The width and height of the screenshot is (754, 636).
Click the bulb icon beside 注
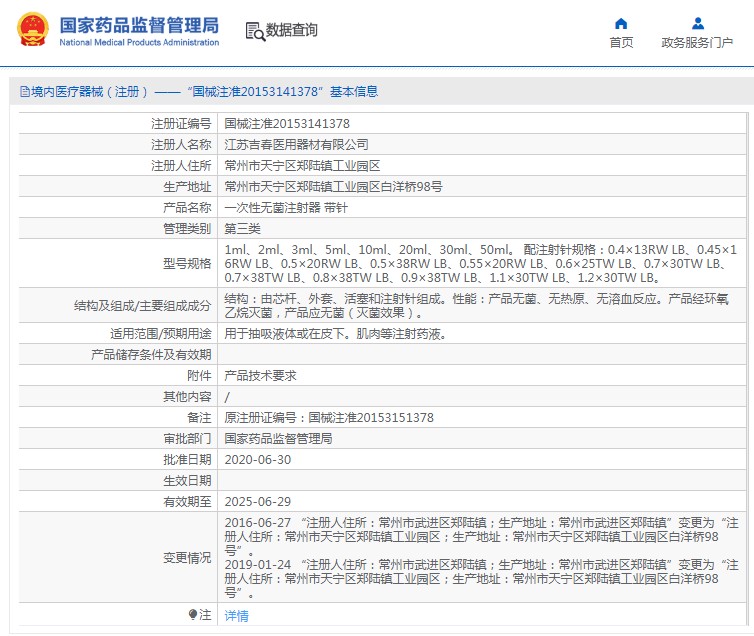193,615
